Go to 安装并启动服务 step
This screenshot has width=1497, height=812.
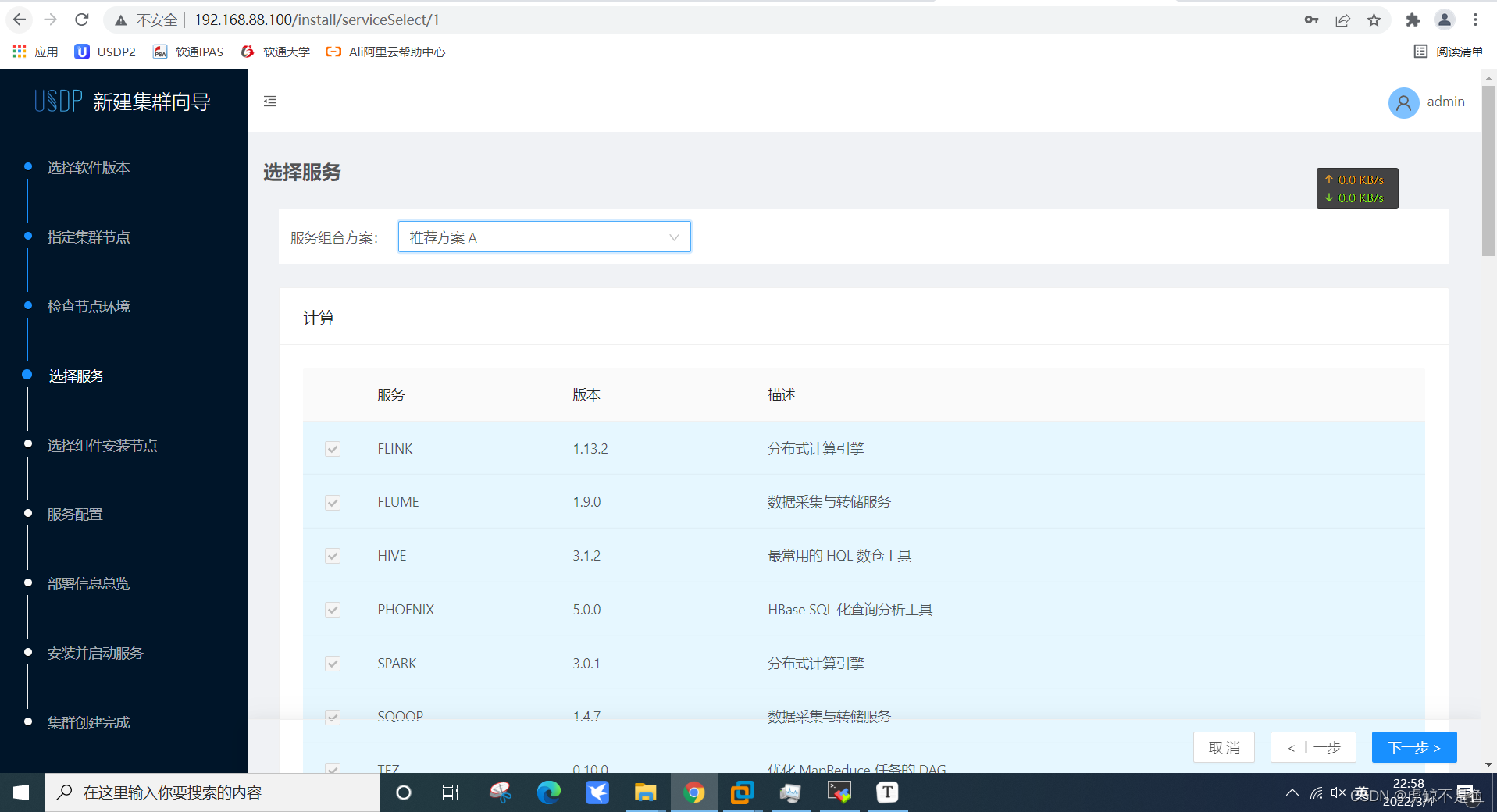pyautogui.click(x=95, y=653)
